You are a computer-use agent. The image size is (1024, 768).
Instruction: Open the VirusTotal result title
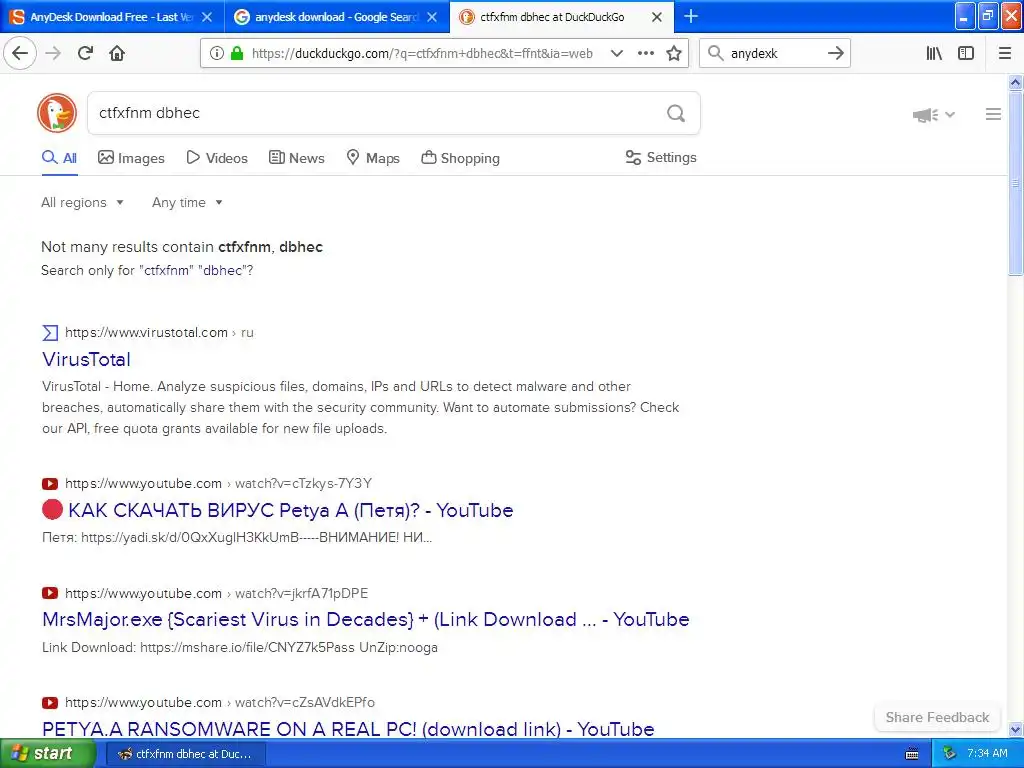86,359
